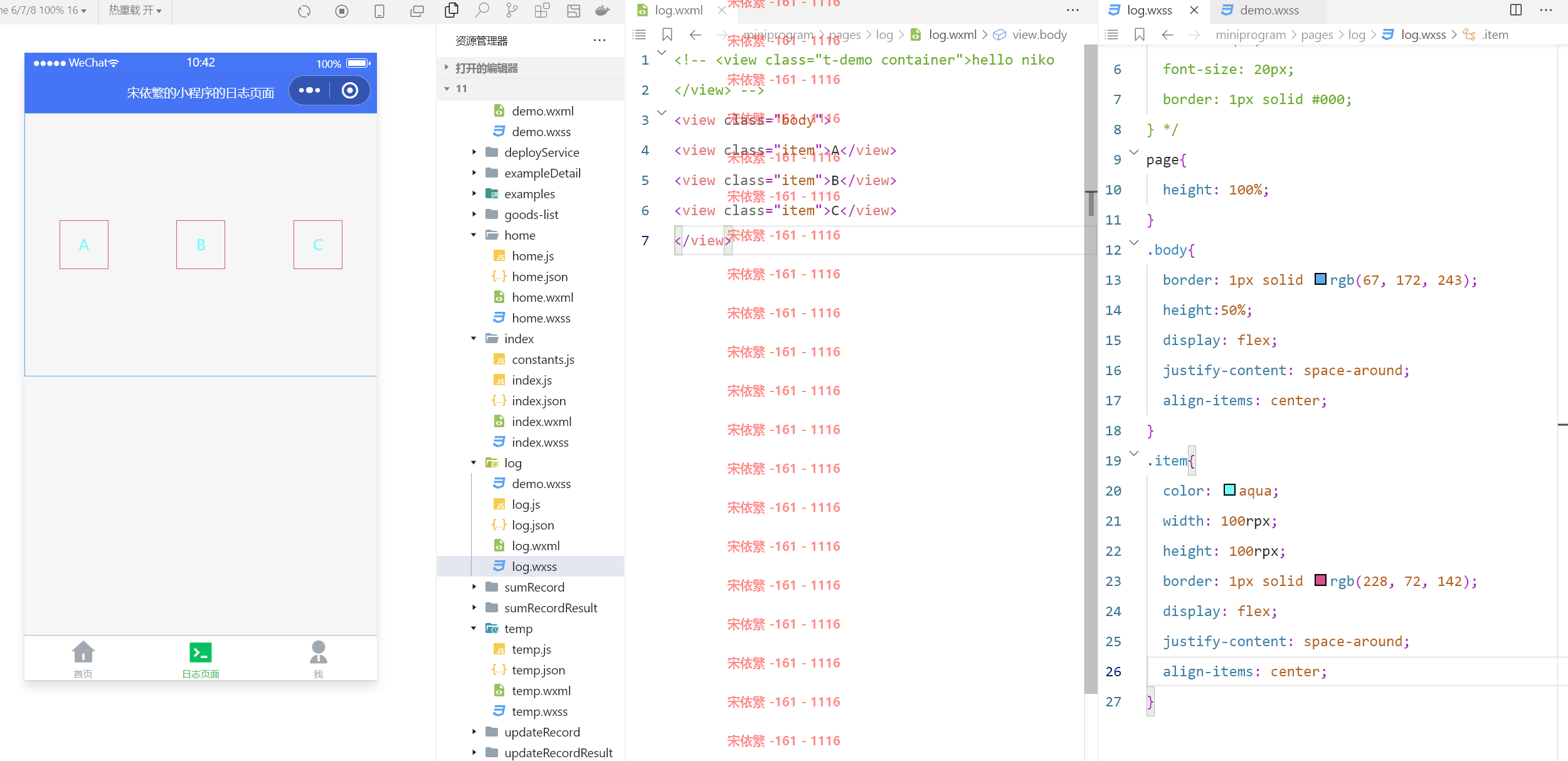This screenshot has height=761, width=1568.
Task: Open the 热重载 开 dropdown
Action: (135, 10)
